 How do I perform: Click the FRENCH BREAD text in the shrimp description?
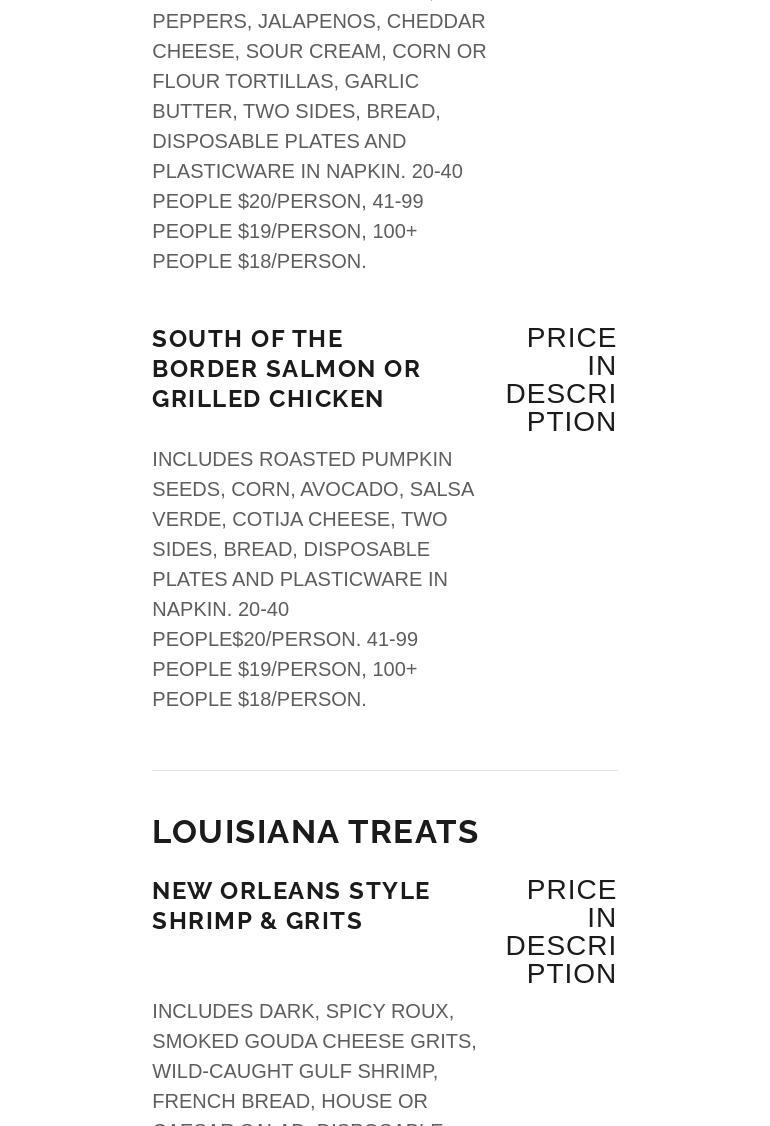[x=231, y=1101]
